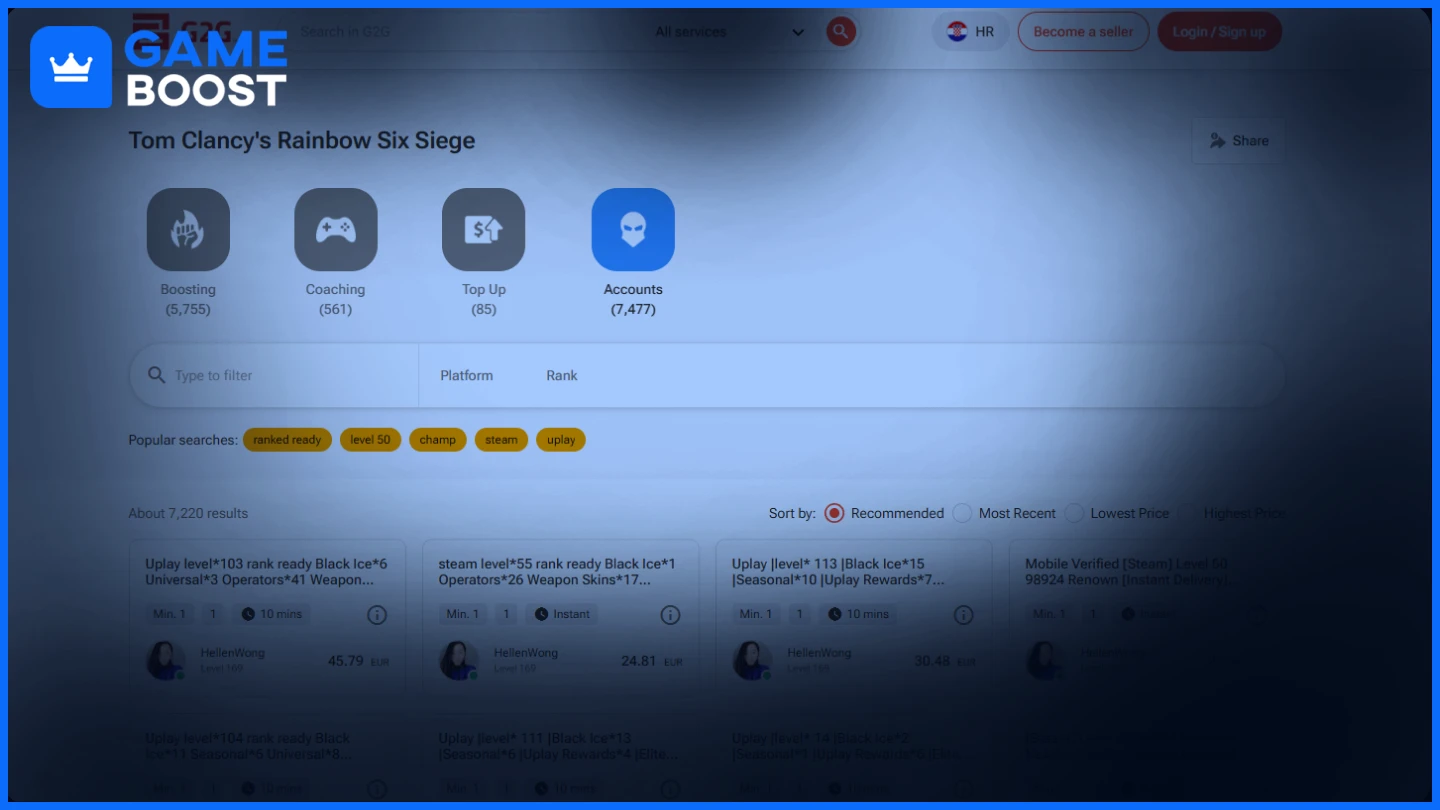The width and height of the screenshot is (1440, 810).
Task: Open the Uplay |level* 113 listing title
Action: [x=838, y=572]
